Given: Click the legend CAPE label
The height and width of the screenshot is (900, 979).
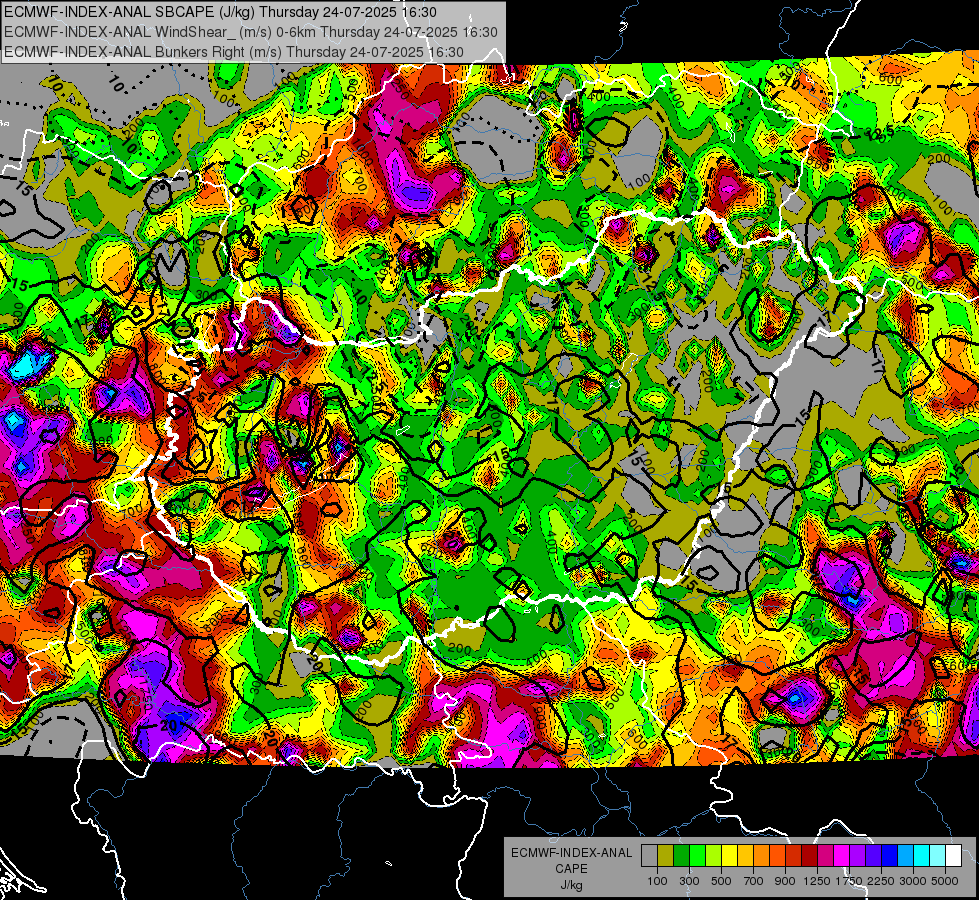Looking at the screenshot, I should click(571, 868).
